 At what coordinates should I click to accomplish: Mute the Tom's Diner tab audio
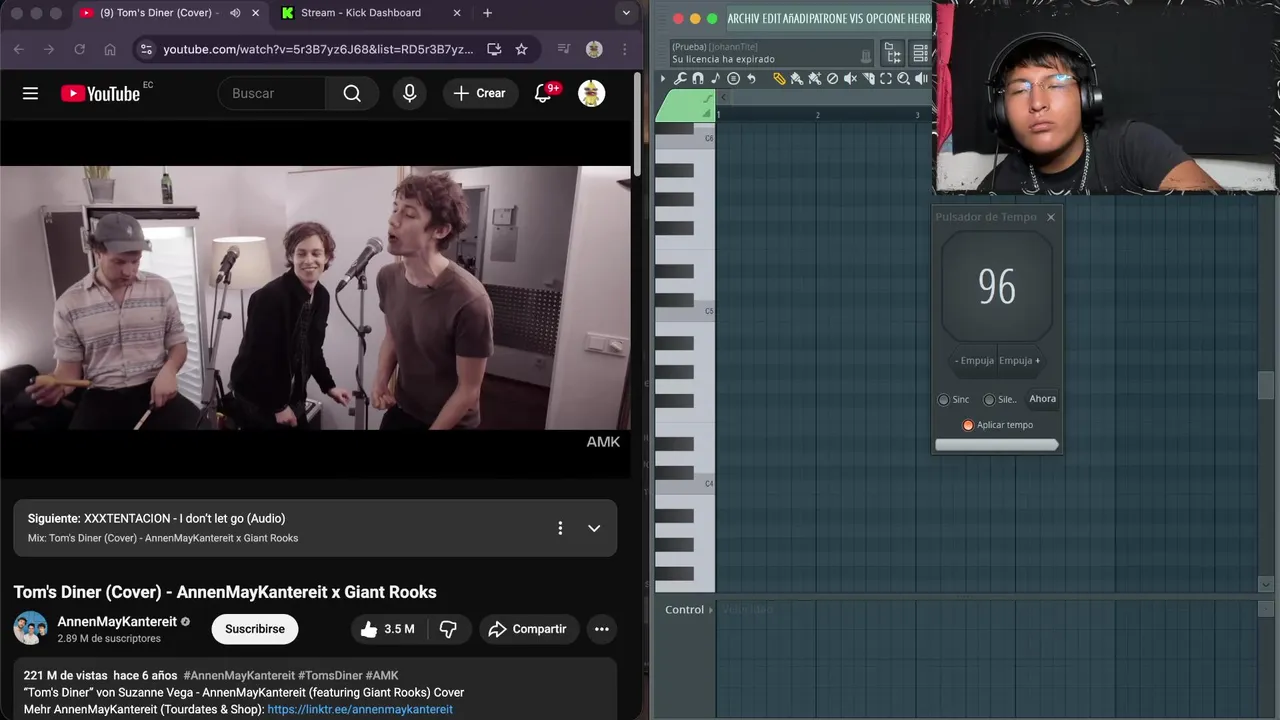coord(235,13)
